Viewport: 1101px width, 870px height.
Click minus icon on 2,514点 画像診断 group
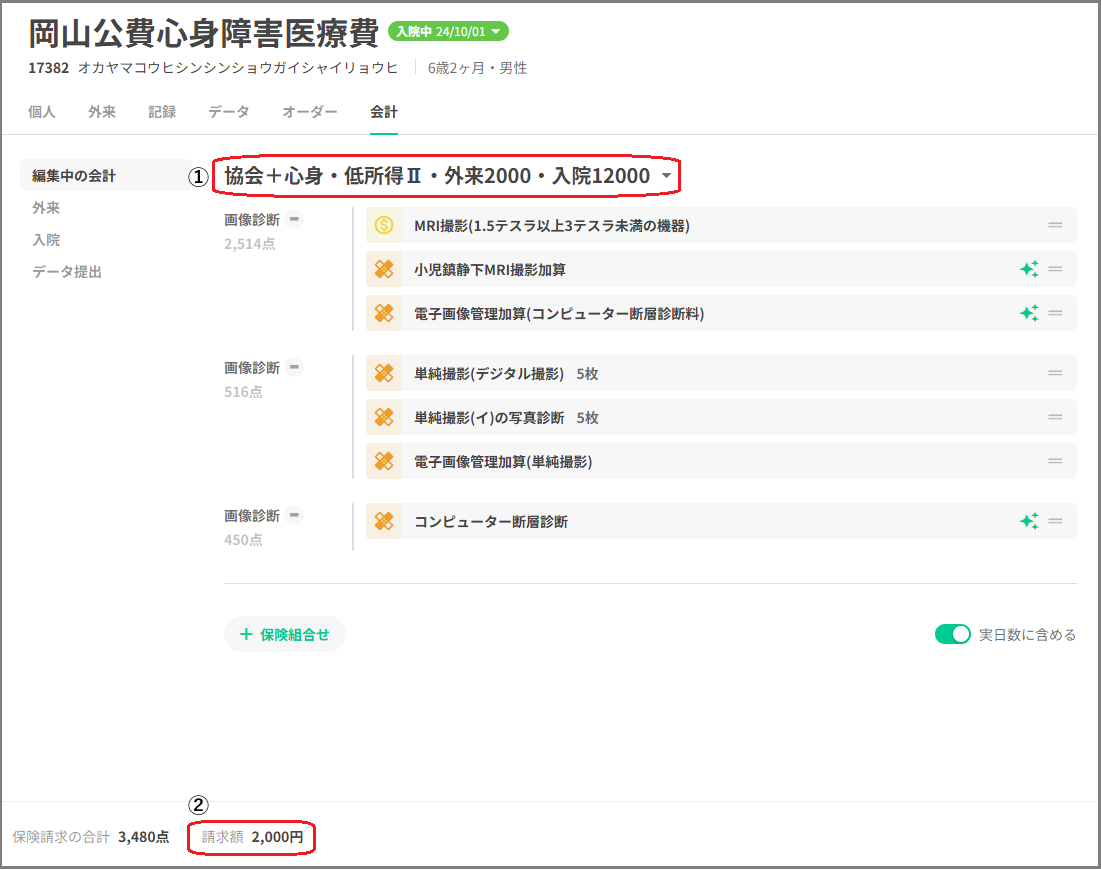[x=295, y=219]
